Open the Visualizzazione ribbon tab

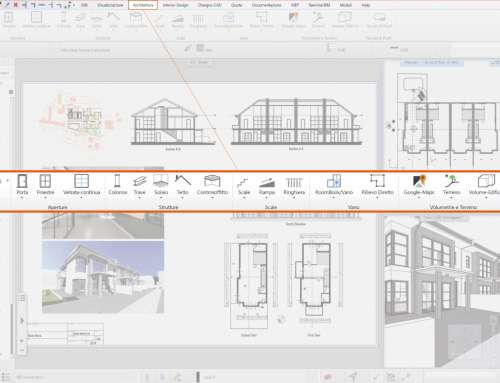(110, 5)
